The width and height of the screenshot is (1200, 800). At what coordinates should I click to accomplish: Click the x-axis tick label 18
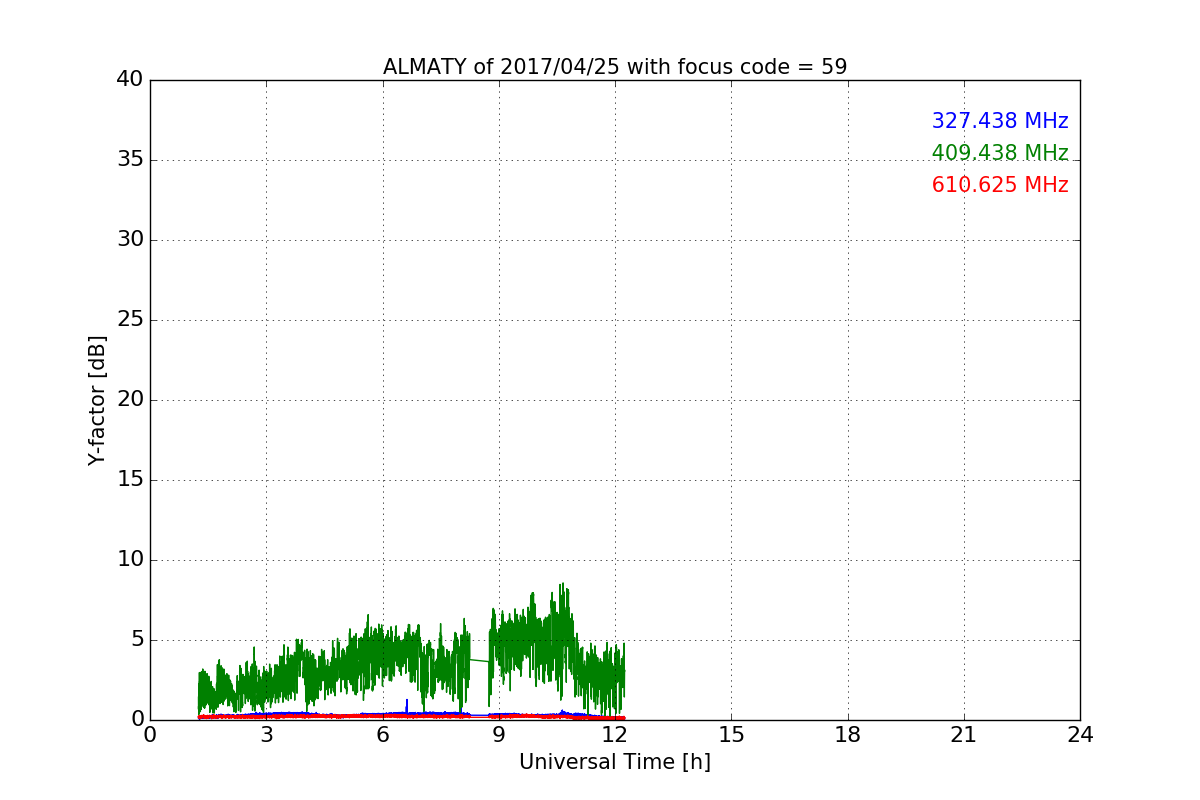(848, 735)
